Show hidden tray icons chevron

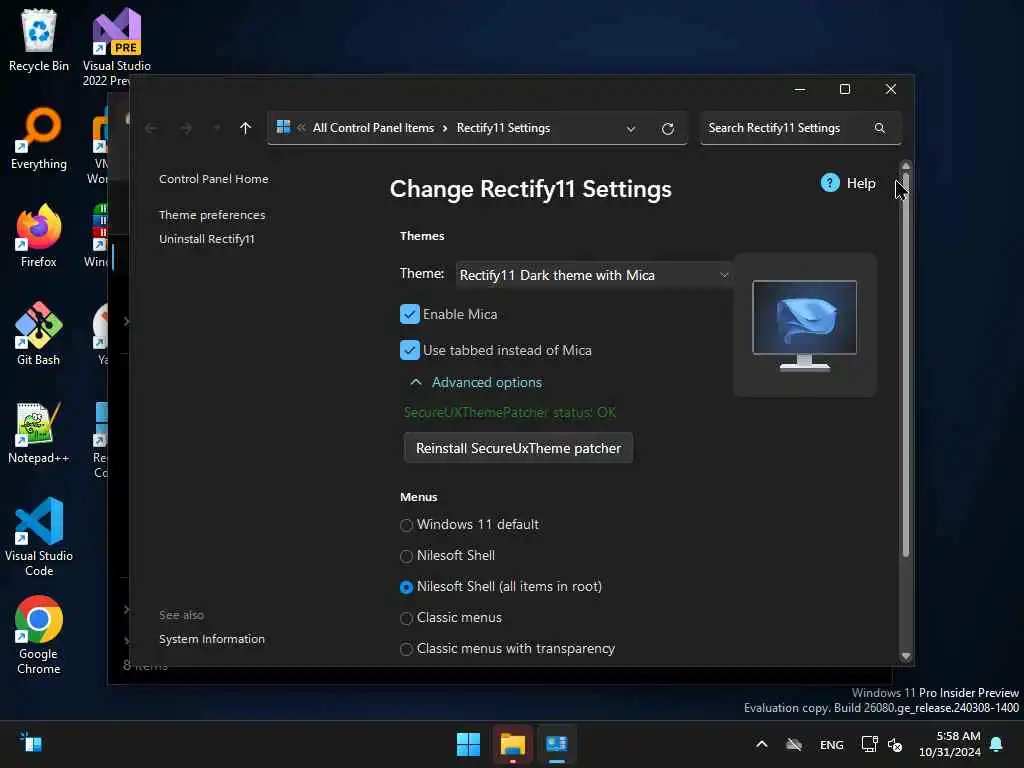tap(761, 744)
